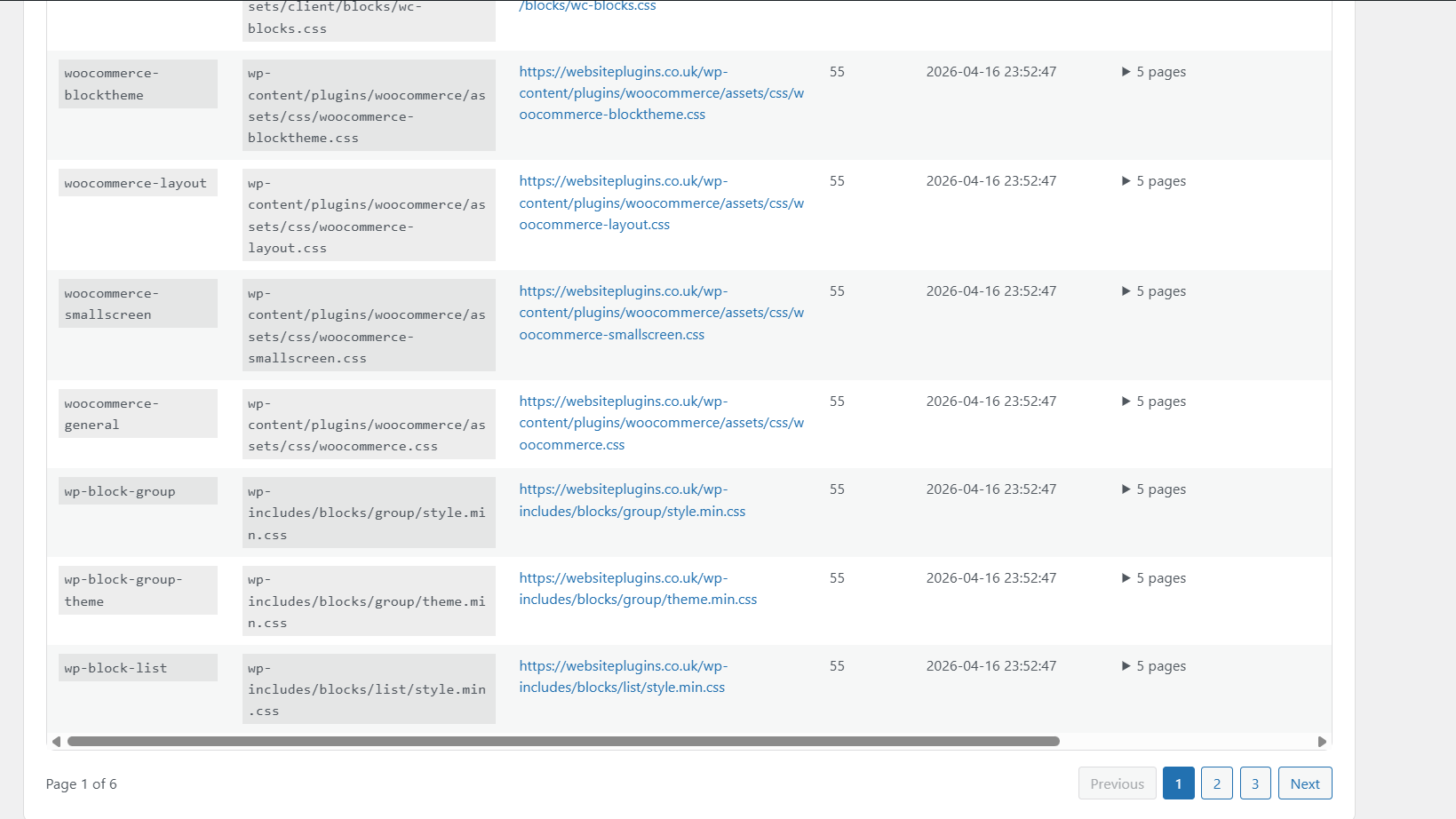Image resolution: width=1456 pixels, height=819 pixels.
Task: Open the woocommerce.css general stylesheet link
Action: point(661,423)
